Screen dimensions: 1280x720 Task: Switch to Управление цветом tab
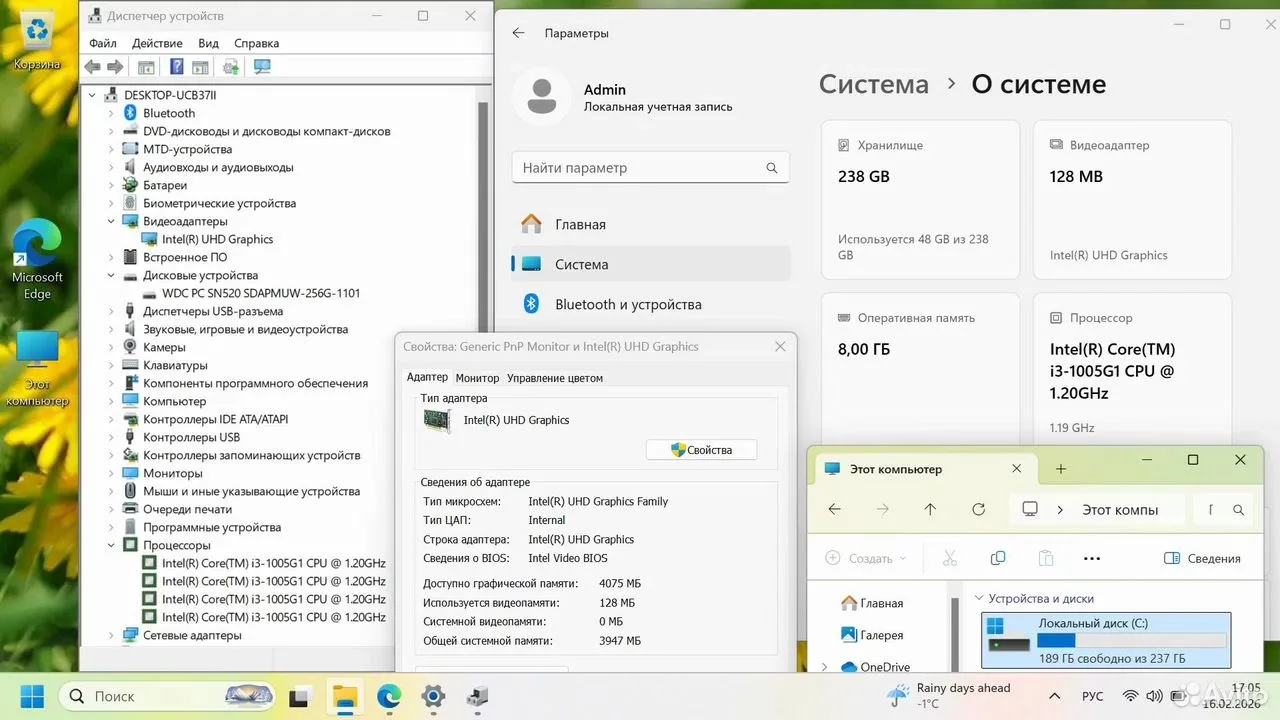[555, 378]
